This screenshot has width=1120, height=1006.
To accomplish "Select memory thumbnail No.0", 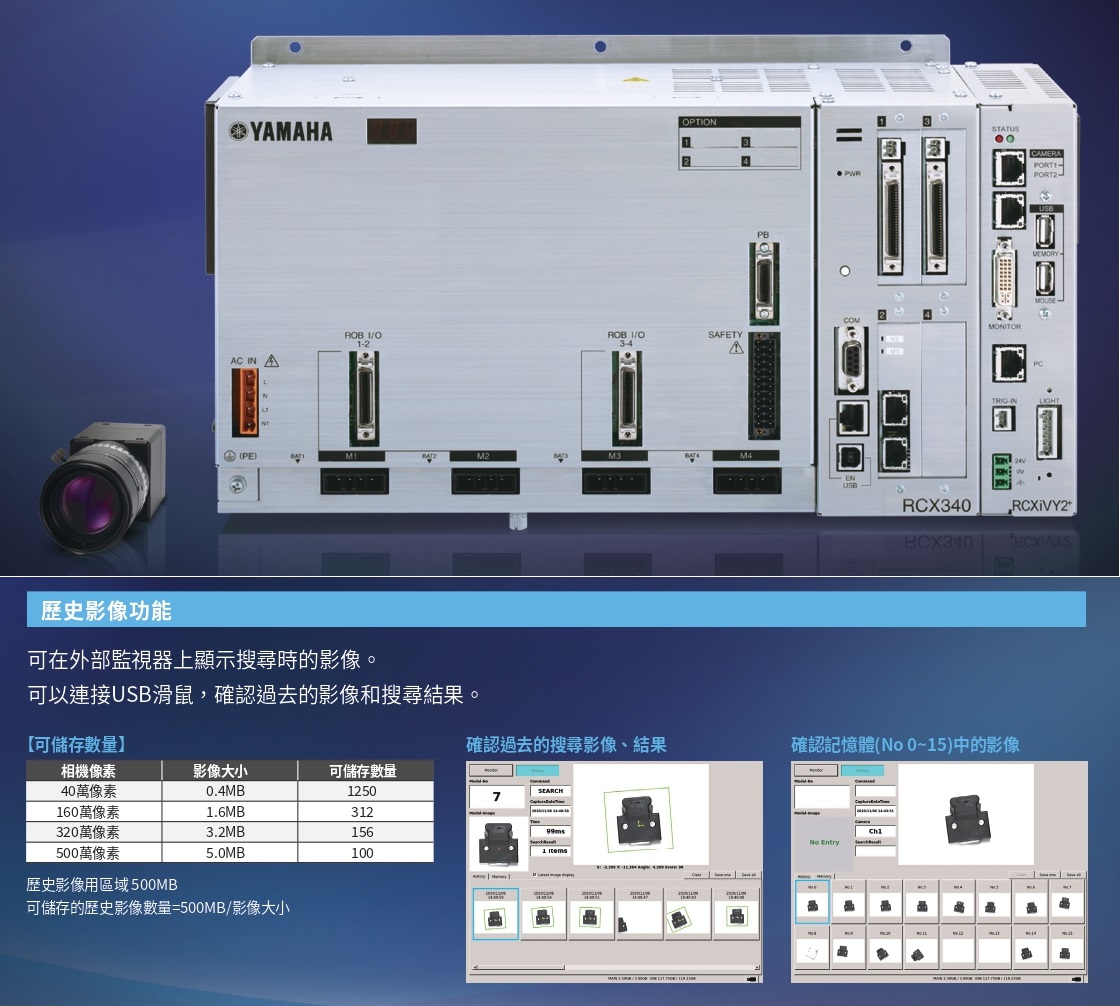I will pos(812,901).
